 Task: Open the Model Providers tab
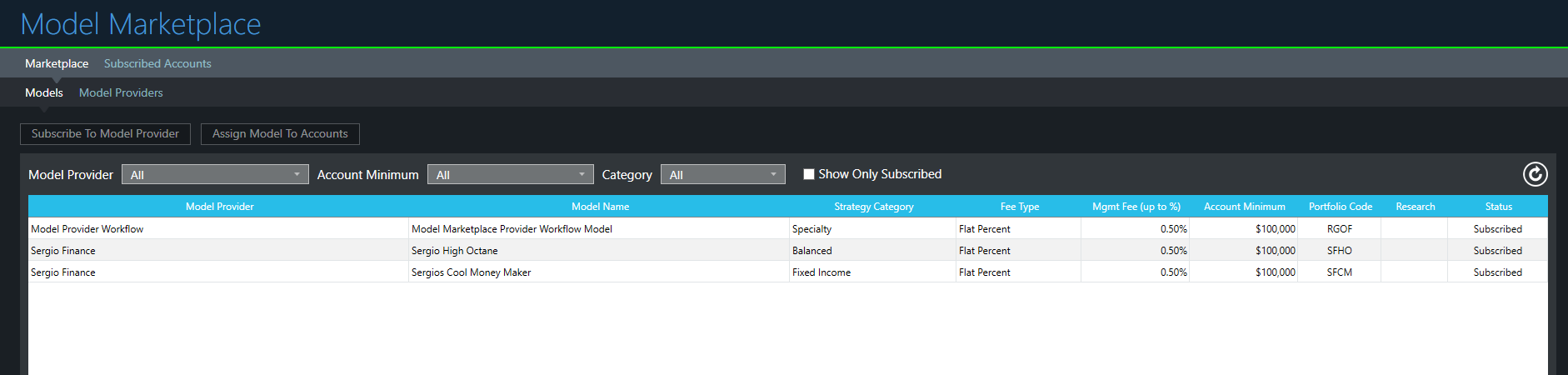[x=121, y=92]
